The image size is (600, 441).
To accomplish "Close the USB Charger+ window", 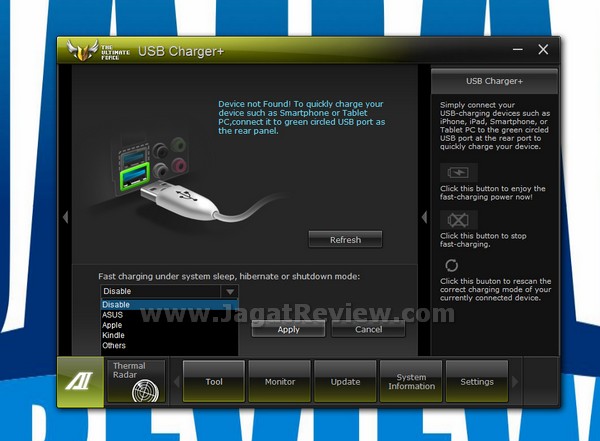I will coord(543,49).
